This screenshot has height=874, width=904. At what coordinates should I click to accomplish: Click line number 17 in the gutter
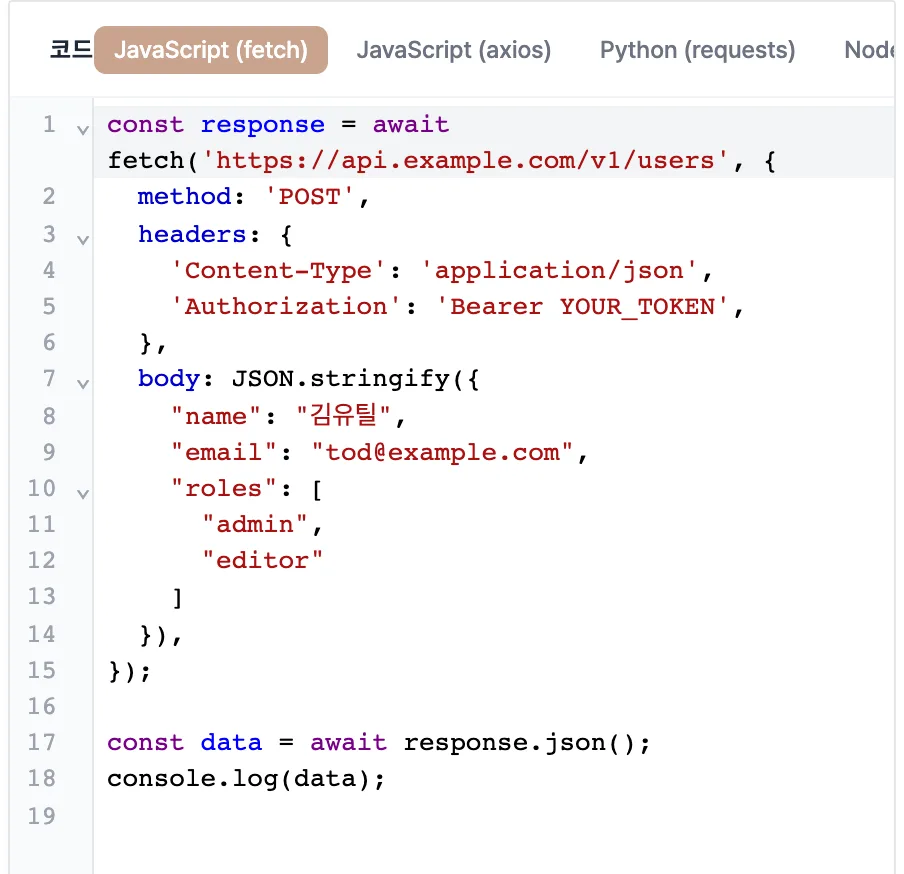[x=42, y=743]
